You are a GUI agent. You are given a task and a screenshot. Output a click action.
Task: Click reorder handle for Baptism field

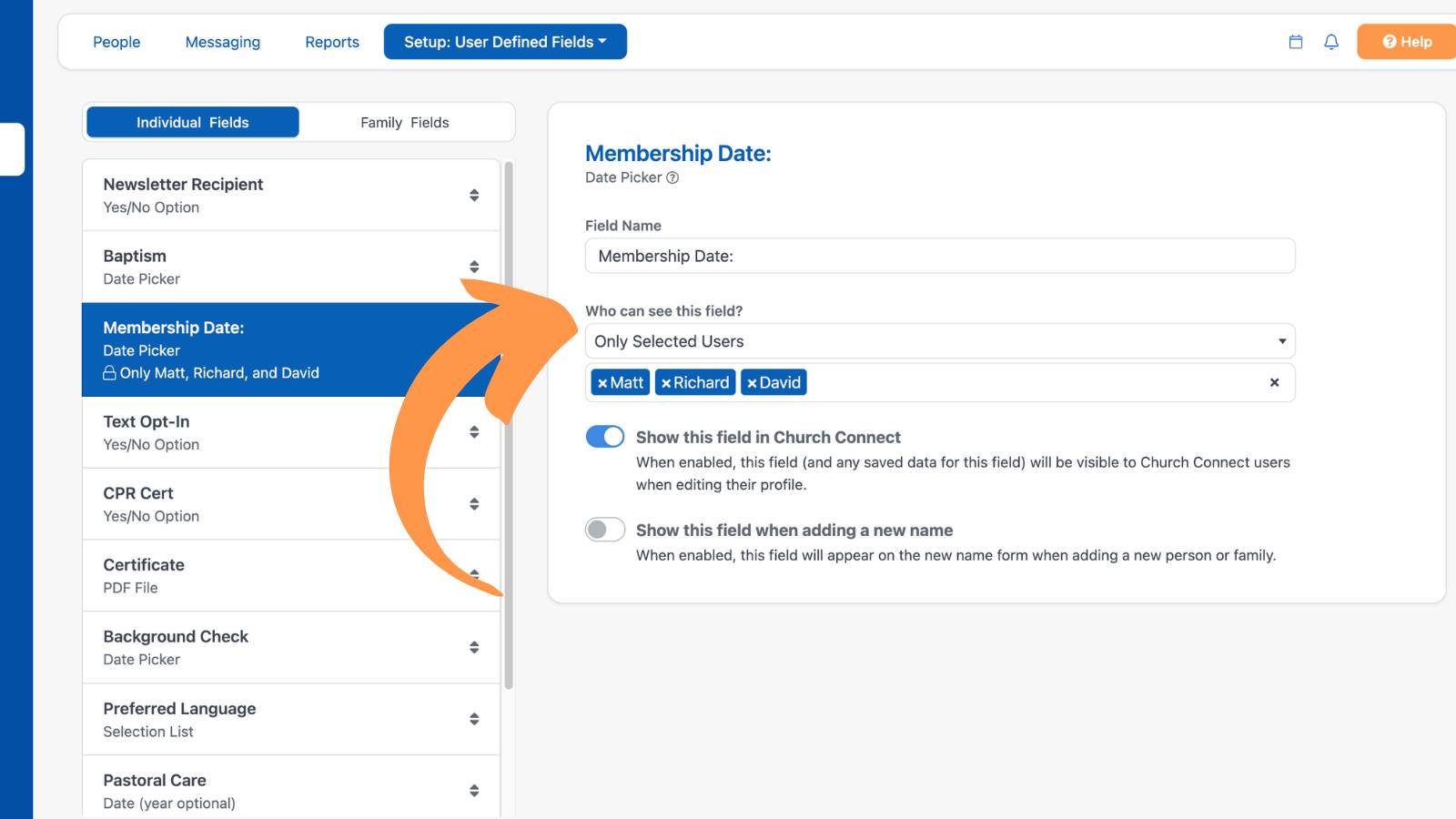(474, 267)
